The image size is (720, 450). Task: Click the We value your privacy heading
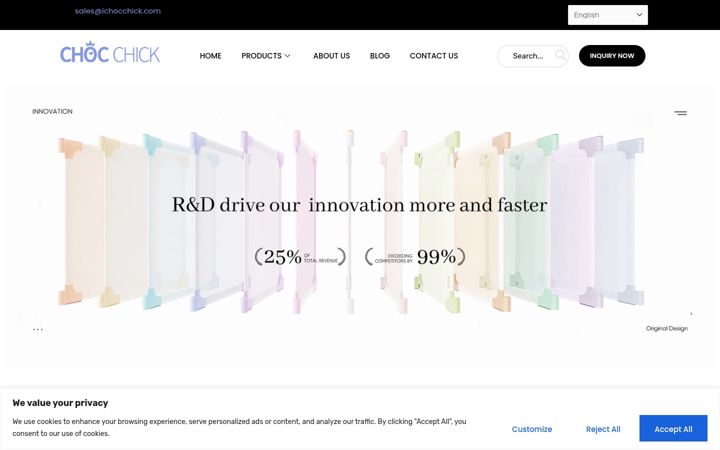(x=60, y=403)
